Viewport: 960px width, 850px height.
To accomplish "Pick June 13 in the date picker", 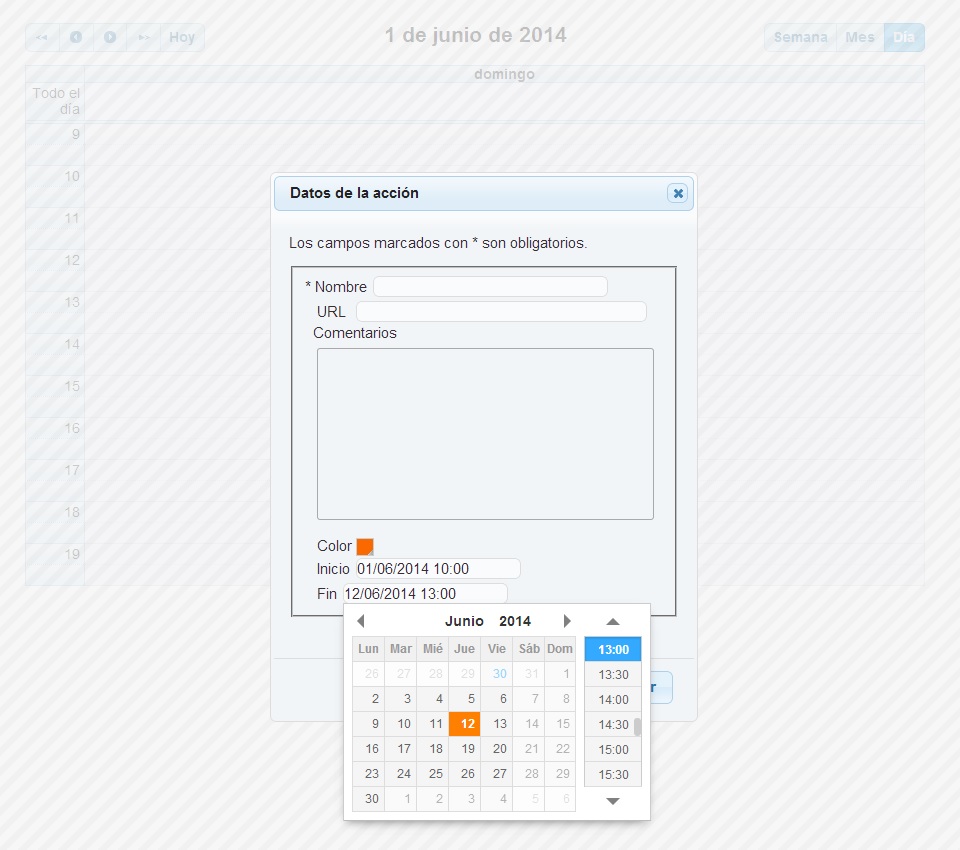I will pos(497,724).
